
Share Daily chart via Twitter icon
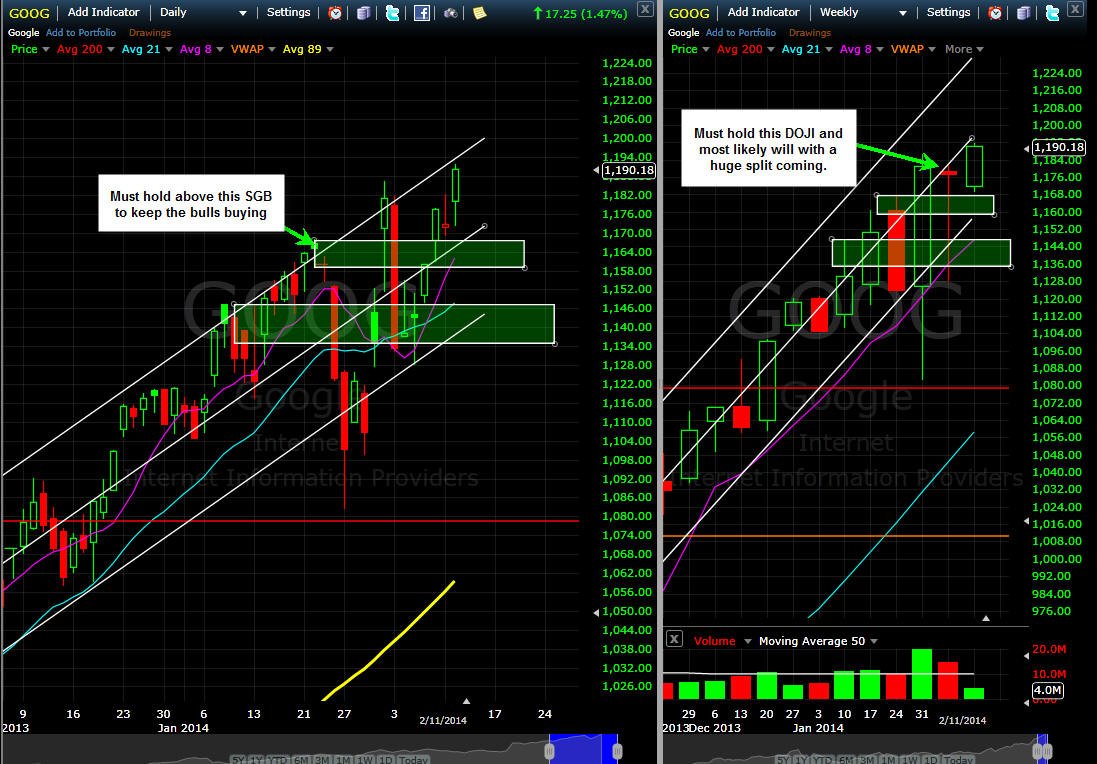[392, 13]
